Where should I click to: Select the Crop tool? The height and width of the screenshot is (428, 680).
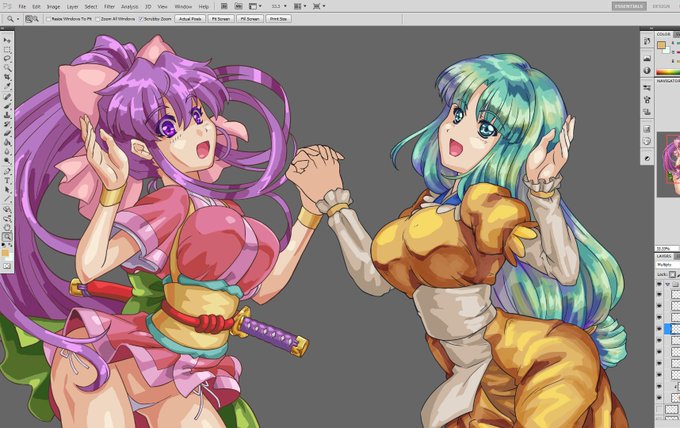(x=7, y=77)
